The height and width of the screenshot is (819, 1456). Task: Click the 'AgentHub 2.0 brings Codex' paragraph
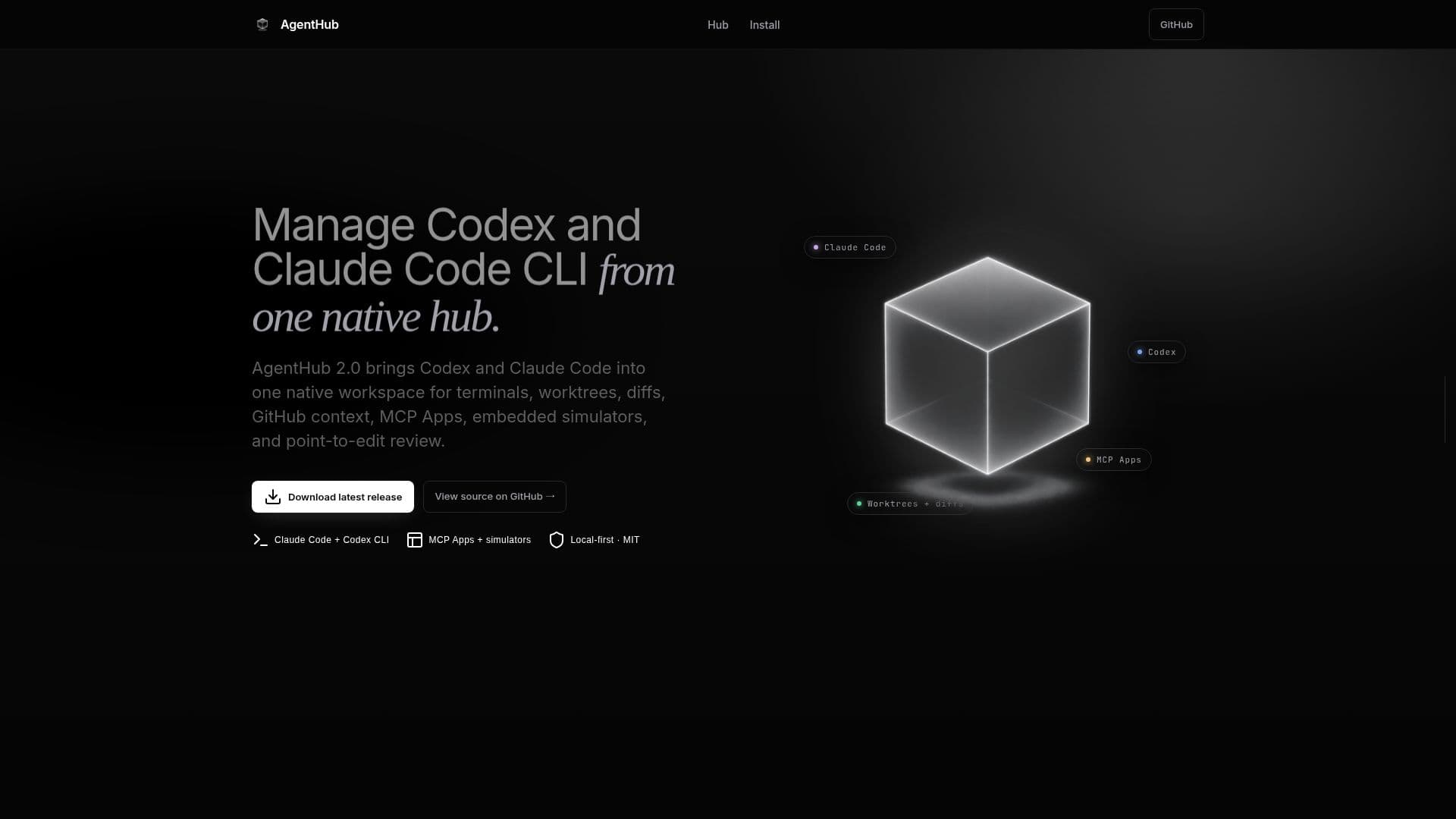459,404
